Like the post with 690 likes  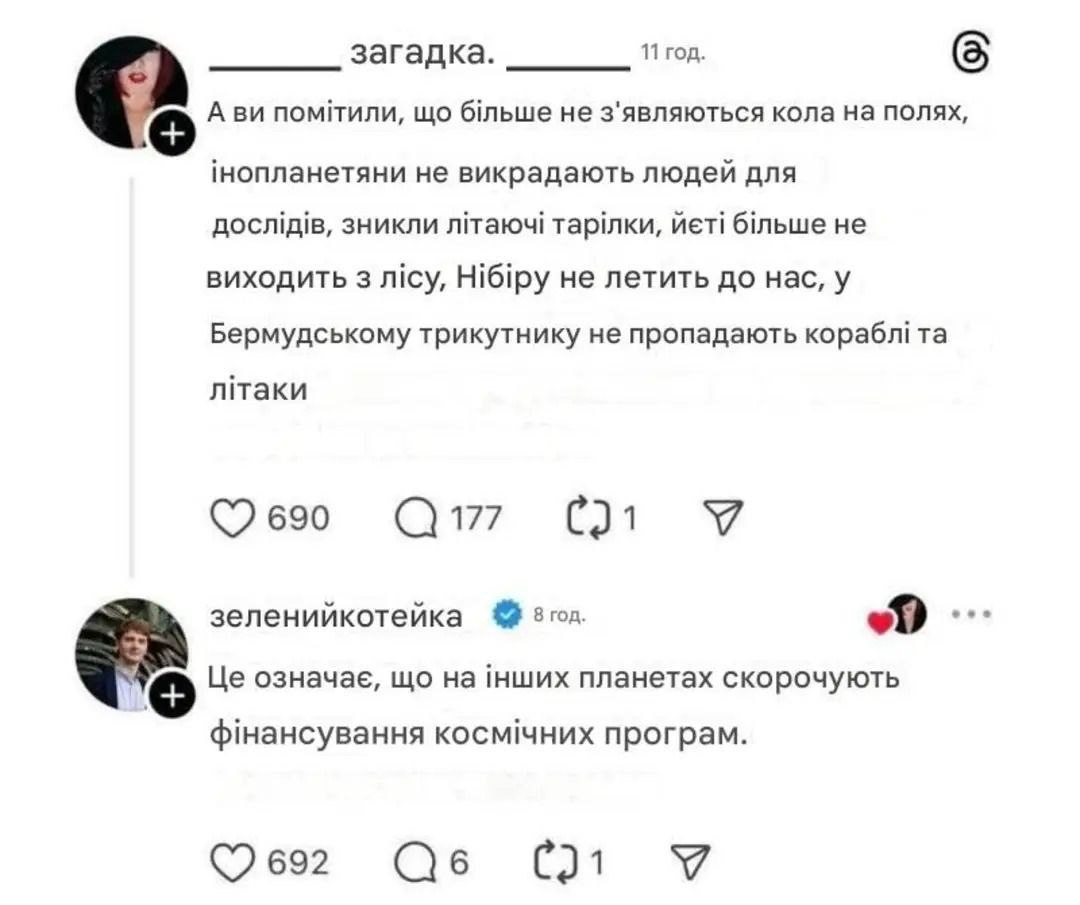[x=232, y=517]
